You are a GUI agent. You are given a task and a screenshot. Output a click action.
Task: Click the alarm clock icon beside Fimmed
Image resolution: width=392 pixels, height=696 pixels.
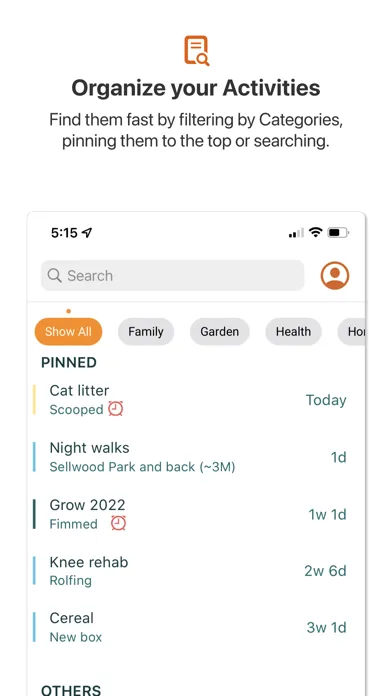coord(119,523)
